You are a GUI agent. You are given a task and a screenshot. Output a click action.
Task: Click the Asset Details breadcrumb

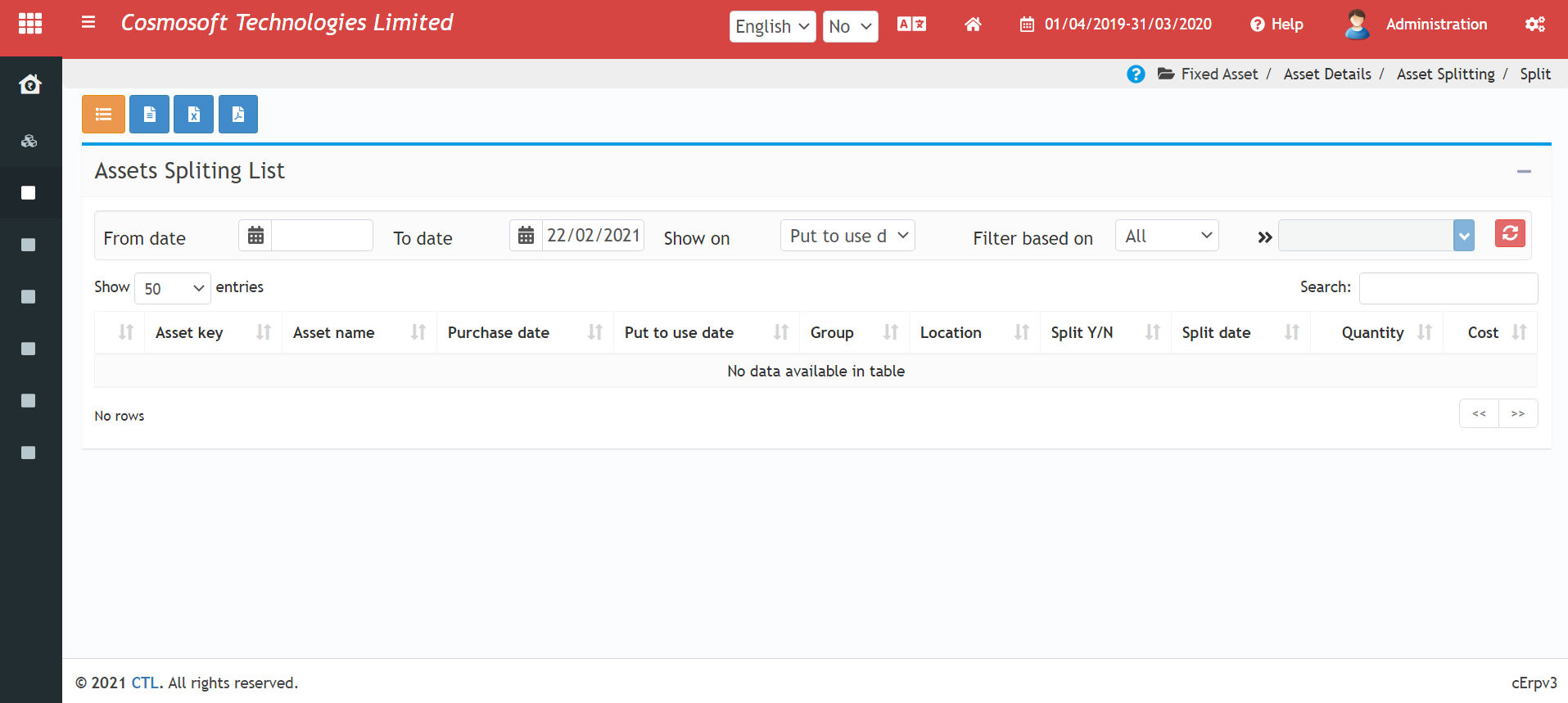coord(1326,74)
